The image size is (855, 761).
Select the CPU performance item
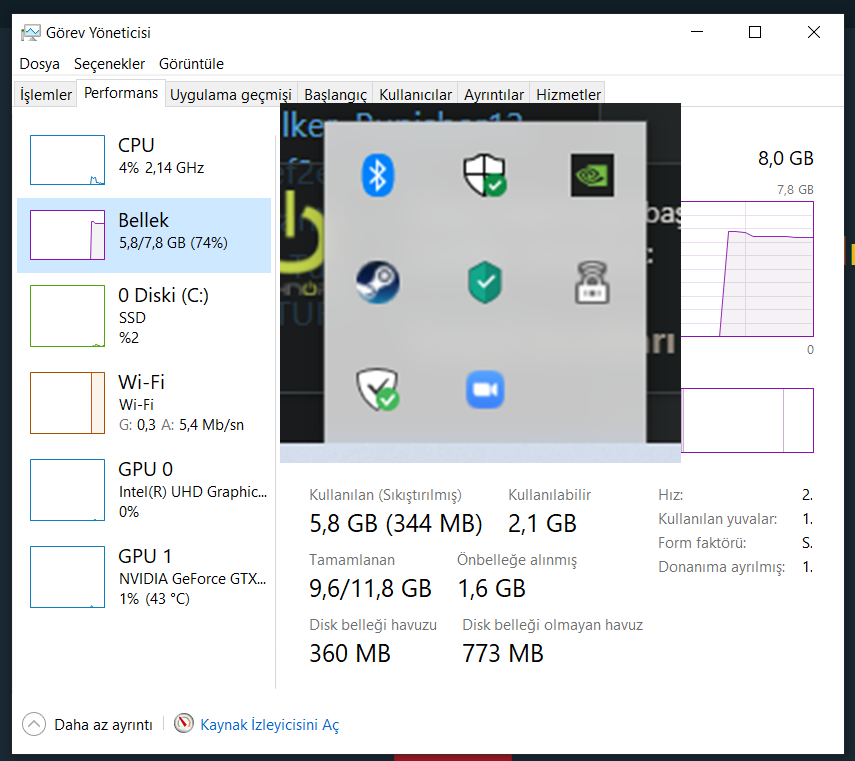click(144, 160)
